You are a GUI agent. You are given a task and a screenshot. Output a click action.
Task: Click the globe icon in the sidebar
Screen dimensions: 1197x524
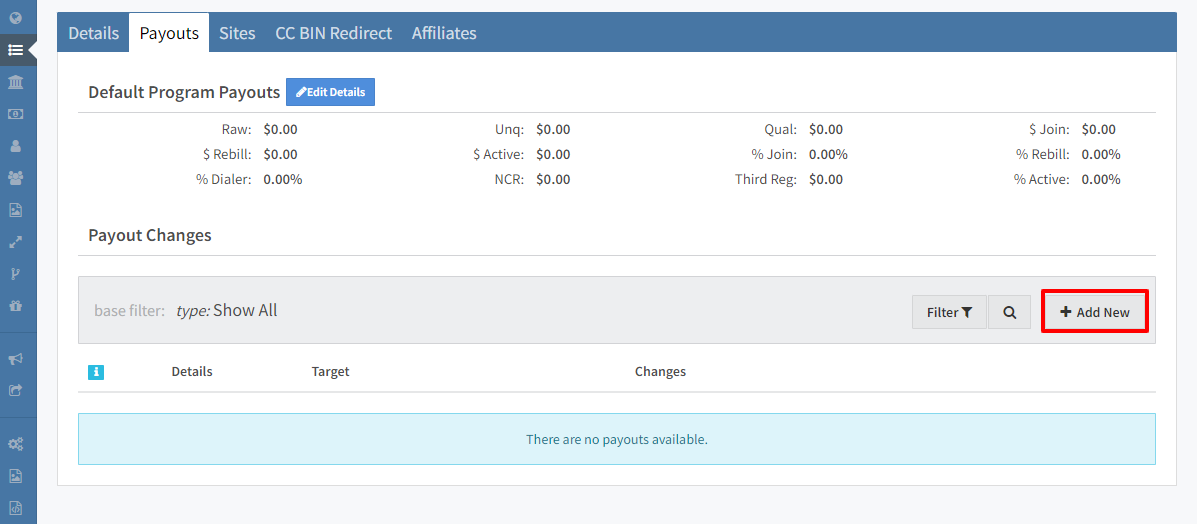[x=16, y=17]
